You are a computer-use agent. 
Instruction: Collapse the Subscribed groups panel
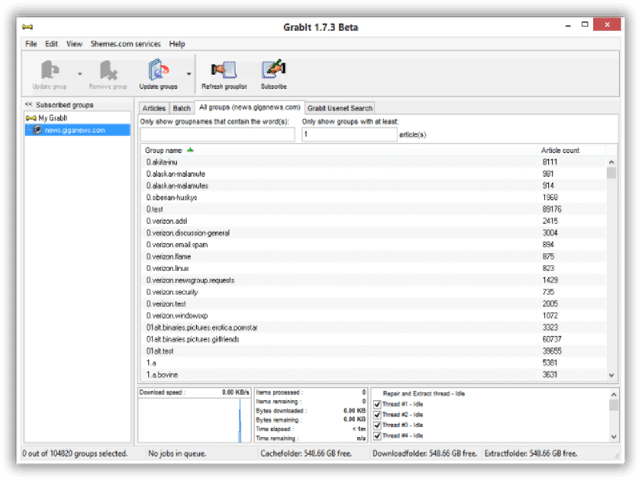click(x=28, y=104)
